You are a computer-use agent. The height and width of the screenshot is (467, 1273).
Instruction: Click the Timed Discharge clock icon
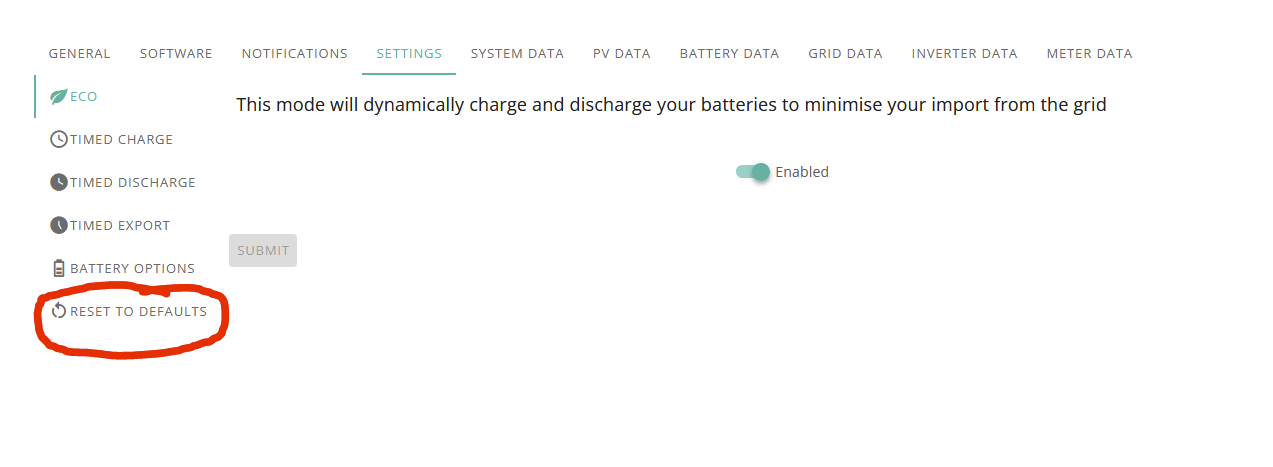point(59,183)
